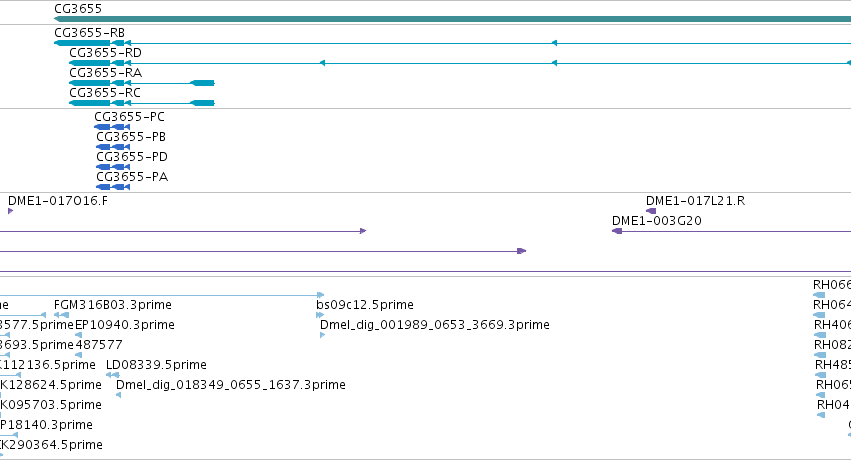Select the 487577 feature label
This screenshot has height=460, width=851.
(x=99, y=345)
